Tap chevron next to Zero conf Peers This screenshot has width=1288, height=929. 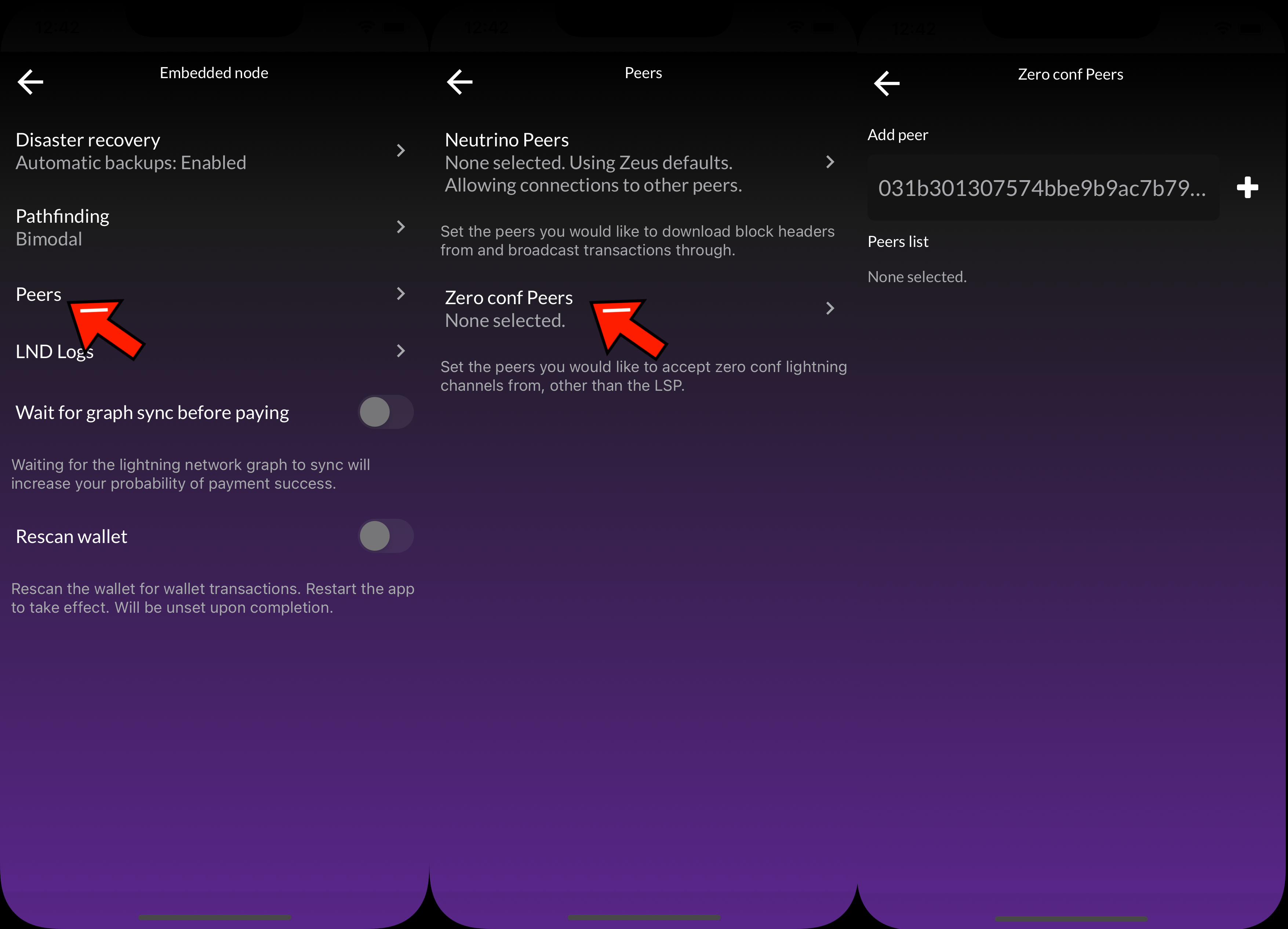pyautogui.click(x=830, y=308)
